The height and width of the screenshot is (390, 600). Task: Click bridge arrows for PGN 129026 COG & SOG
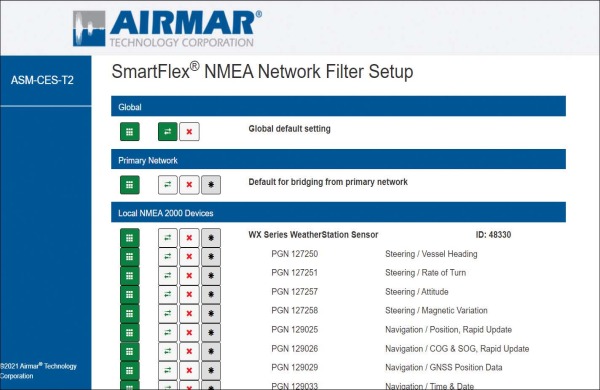pyautogui.click(x=168, y=351)
